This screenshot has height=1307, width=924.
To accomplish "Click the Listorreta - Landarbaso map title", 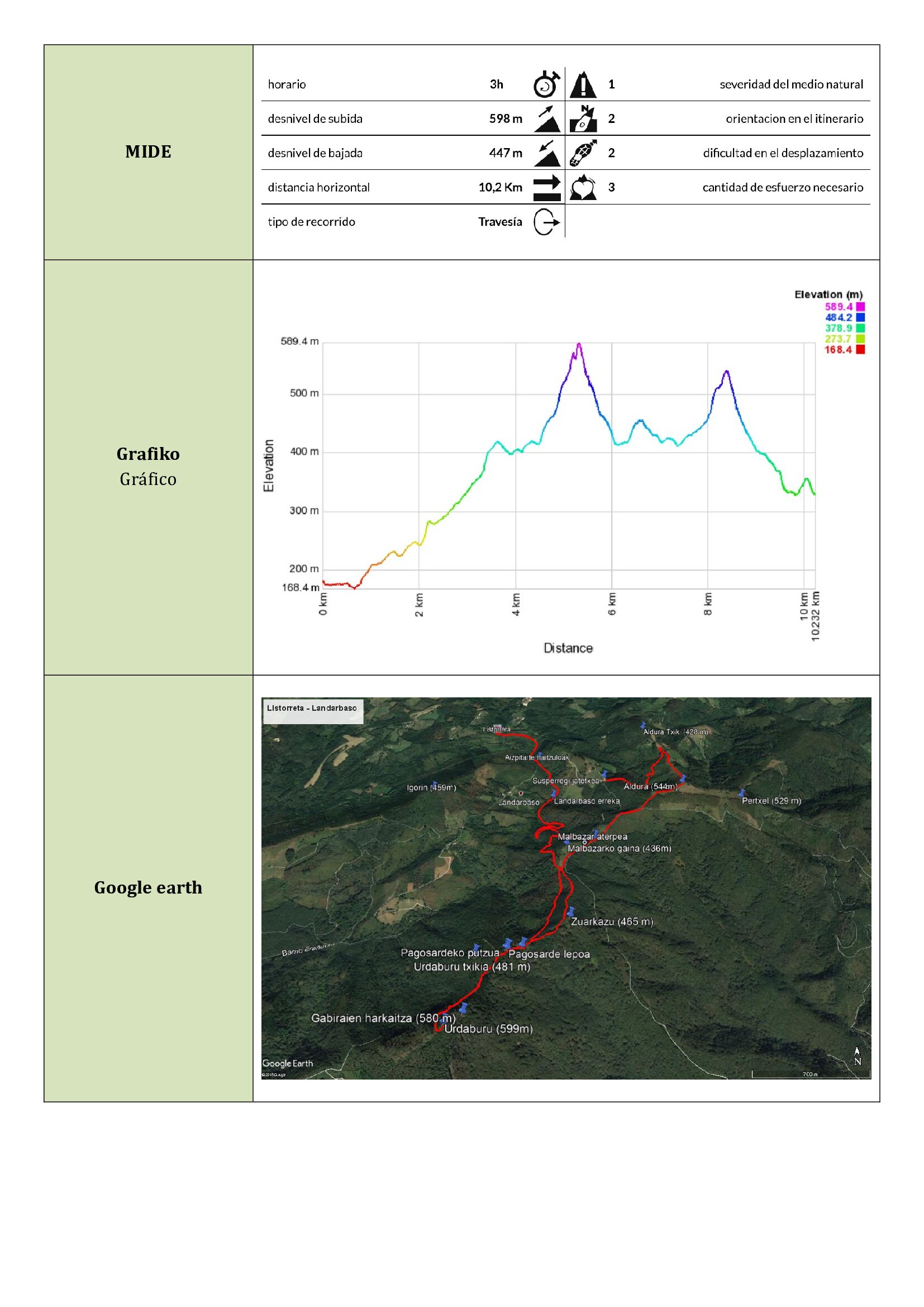I will (312, 708).
